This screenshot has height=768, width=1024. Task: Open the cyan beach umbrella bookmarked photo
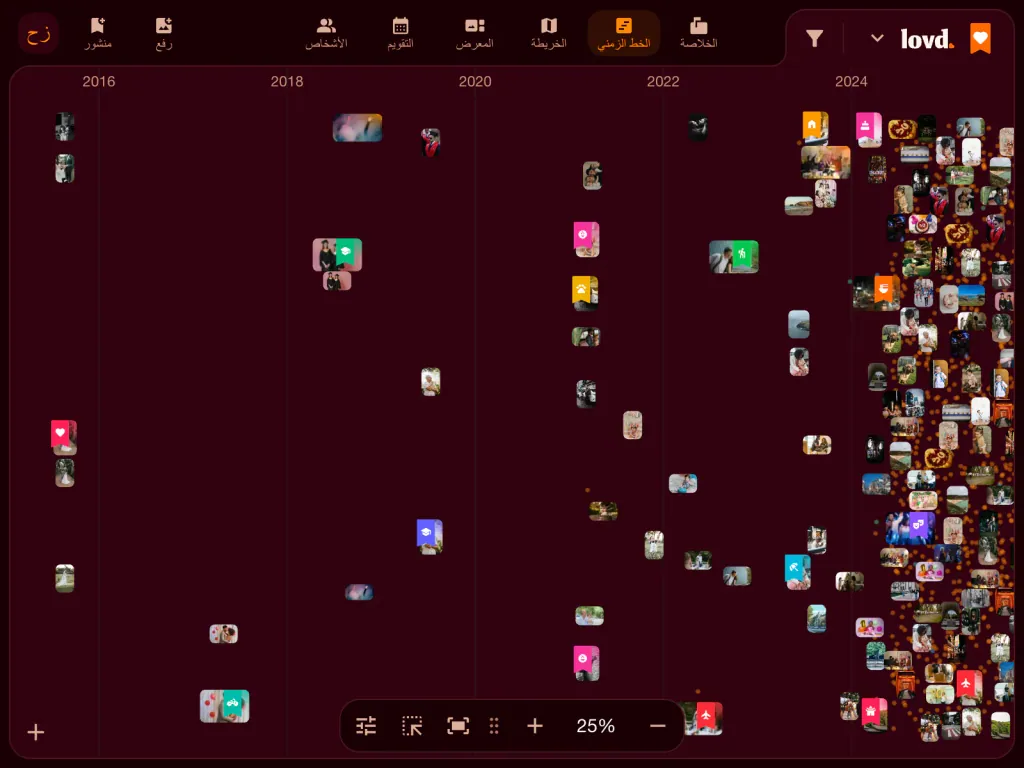coord(798,571)
